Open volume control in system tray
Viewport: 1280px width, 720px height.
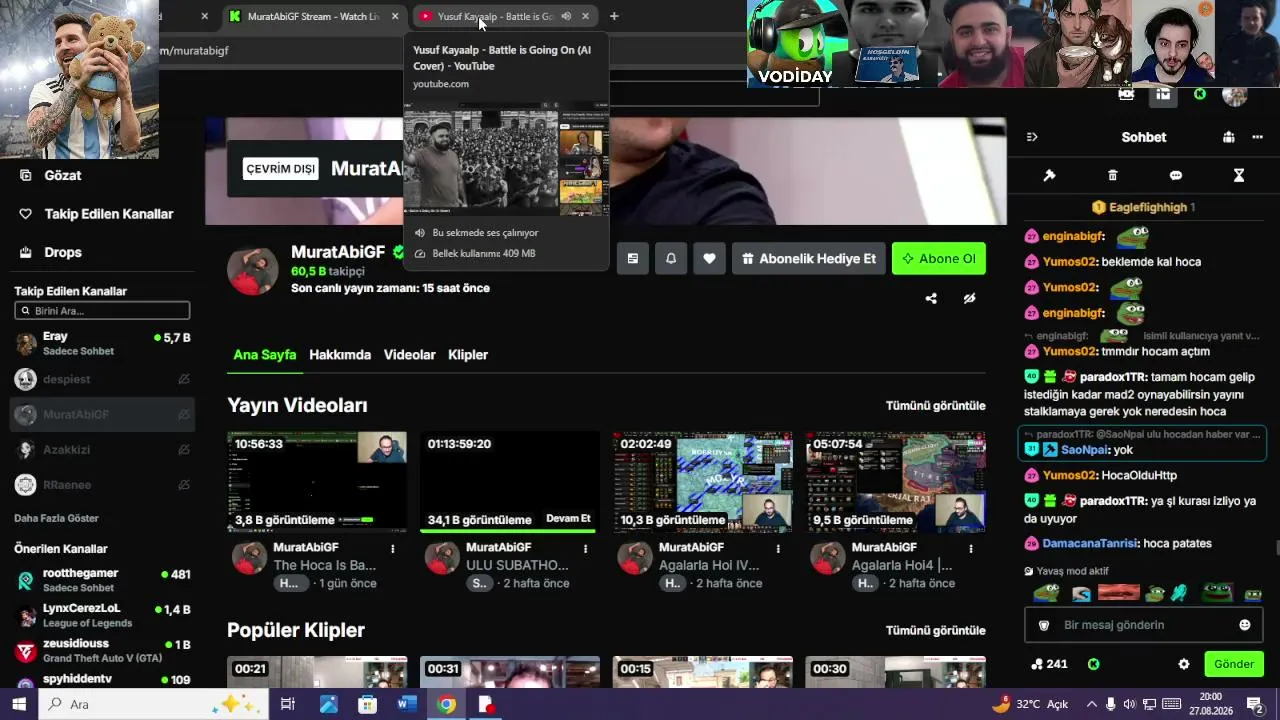1130,704
